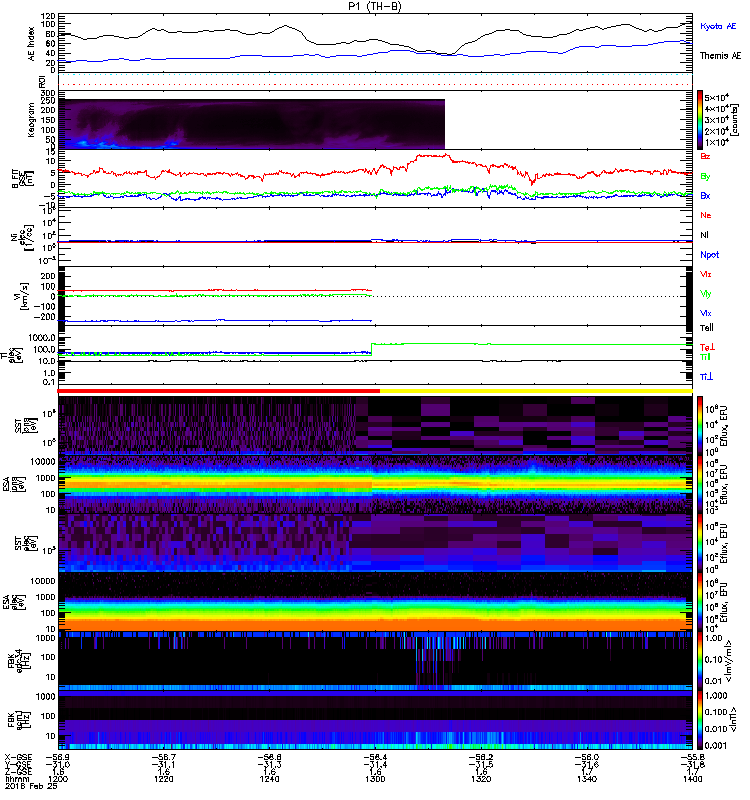This screenshot has width=750, height=800.
Task: Select the red "Te⊥" temperature legend label
Action: pyautogui.click(x=707, y=347)
